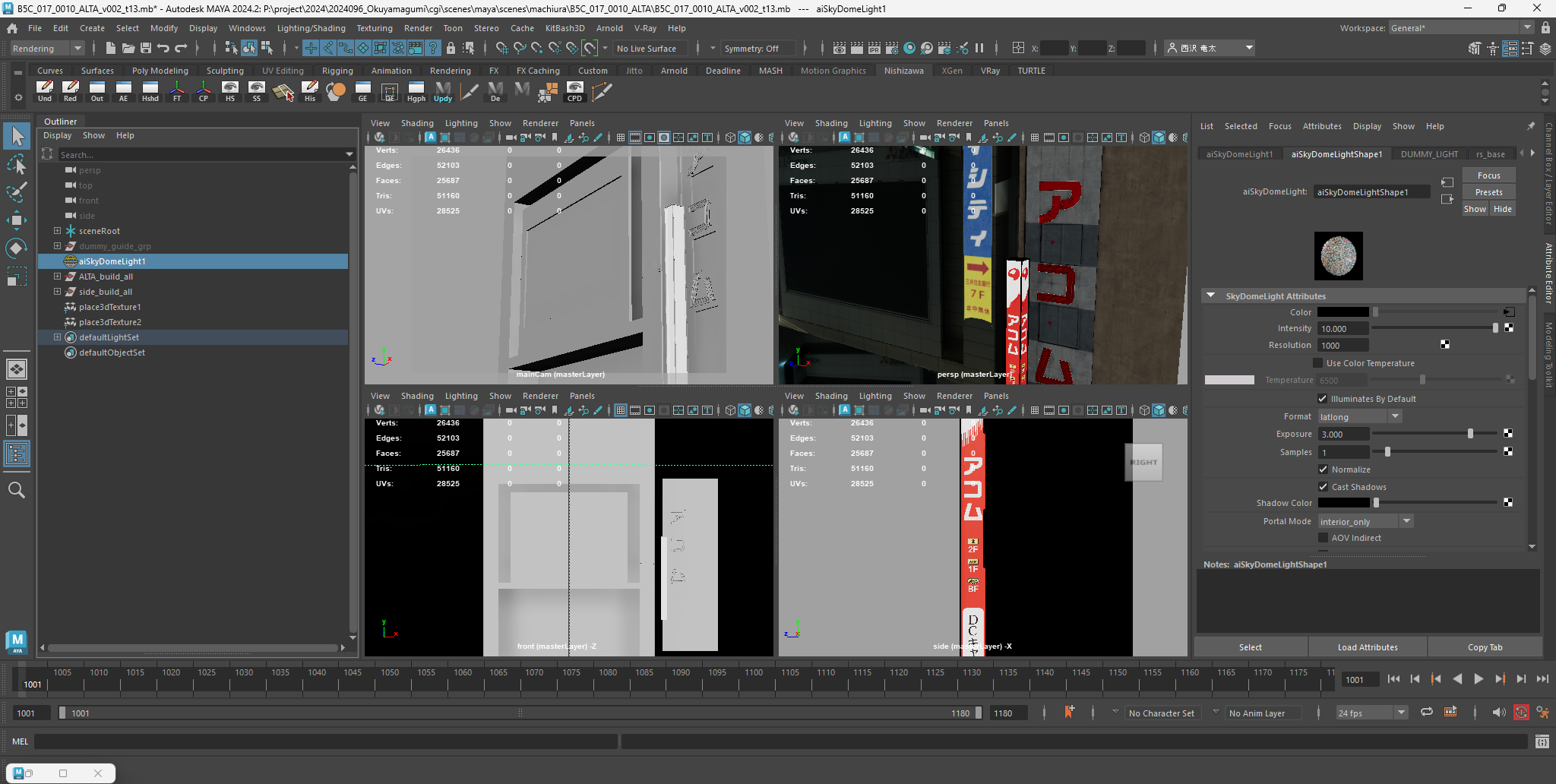1556x784 pixels.
Task: Uncheck the Cast Shadows checkbox
Action: (1323, 487)
